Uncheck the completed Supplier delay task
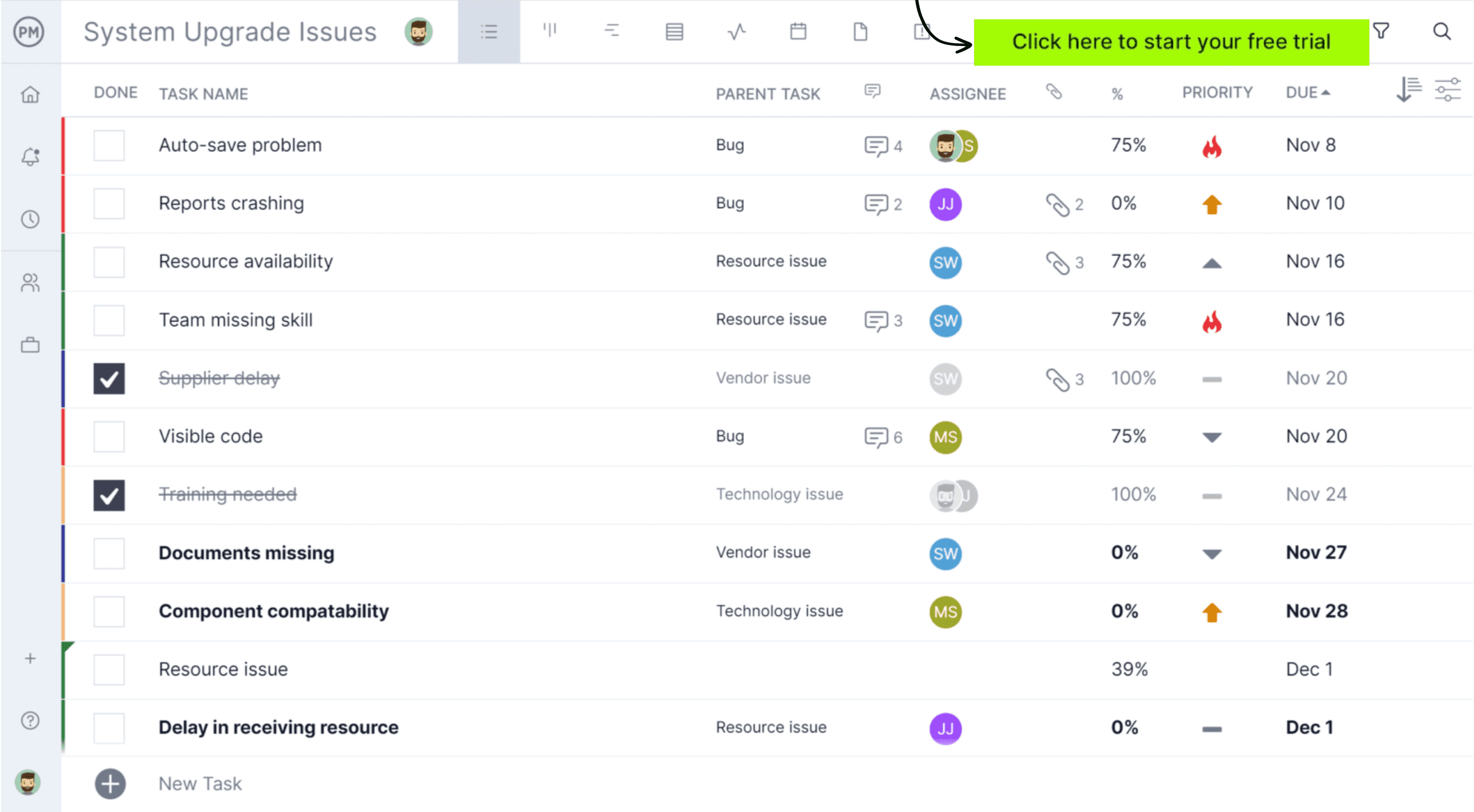This screenshot has width=1474, height=812. coord(109,378)
